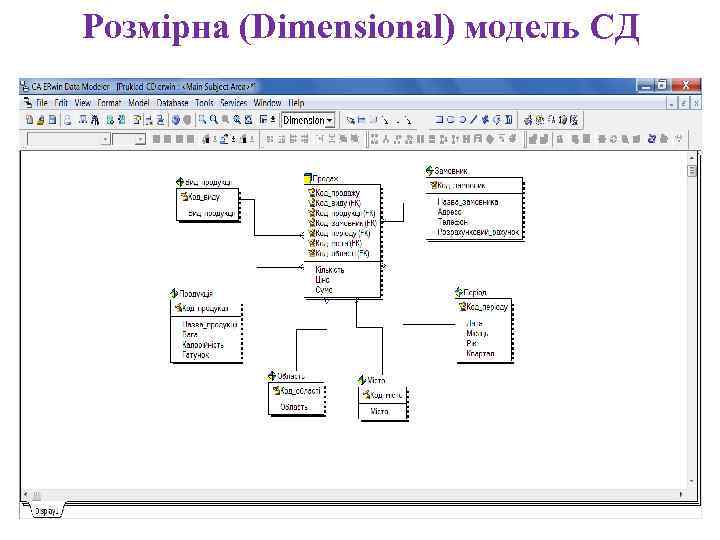Select the rectangle drawing shape tool
The height and width of the screenshot is (540, 720).
click(x=439, y=120)
